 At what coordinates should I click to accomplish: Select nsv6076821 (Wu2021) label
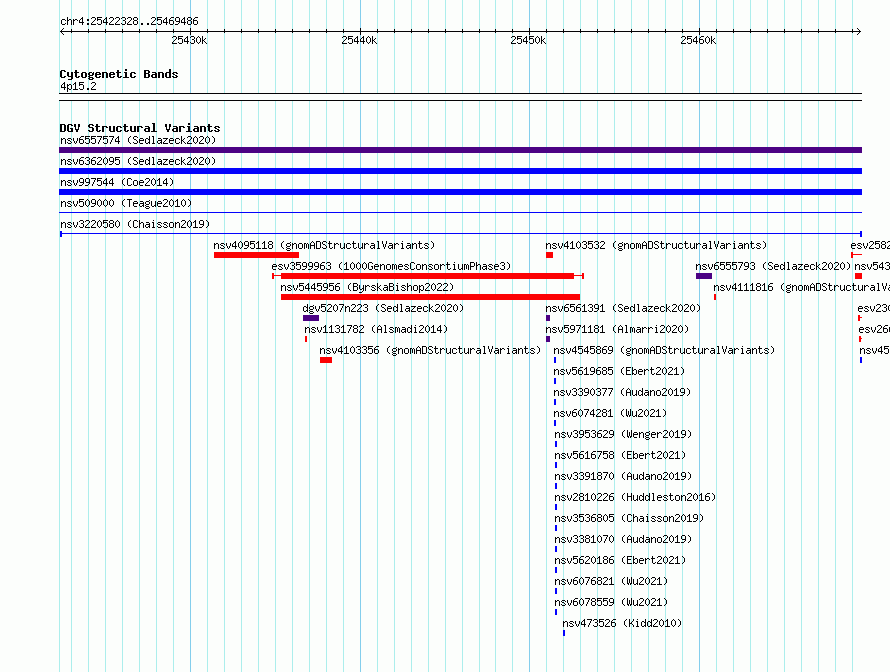[x=611, y=581]
